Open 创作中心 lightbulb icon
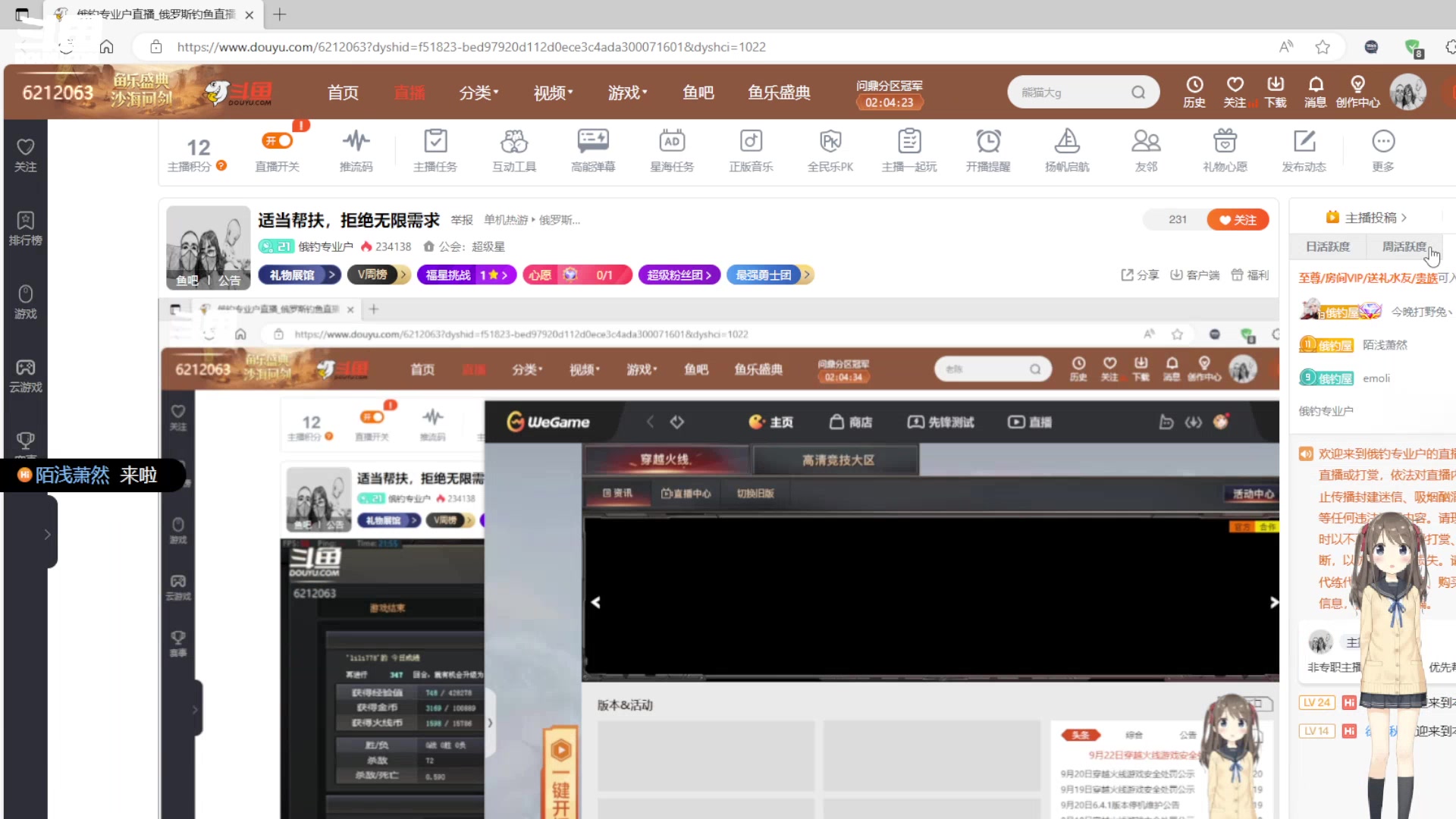The image size is (1456, 819). 1357,92
